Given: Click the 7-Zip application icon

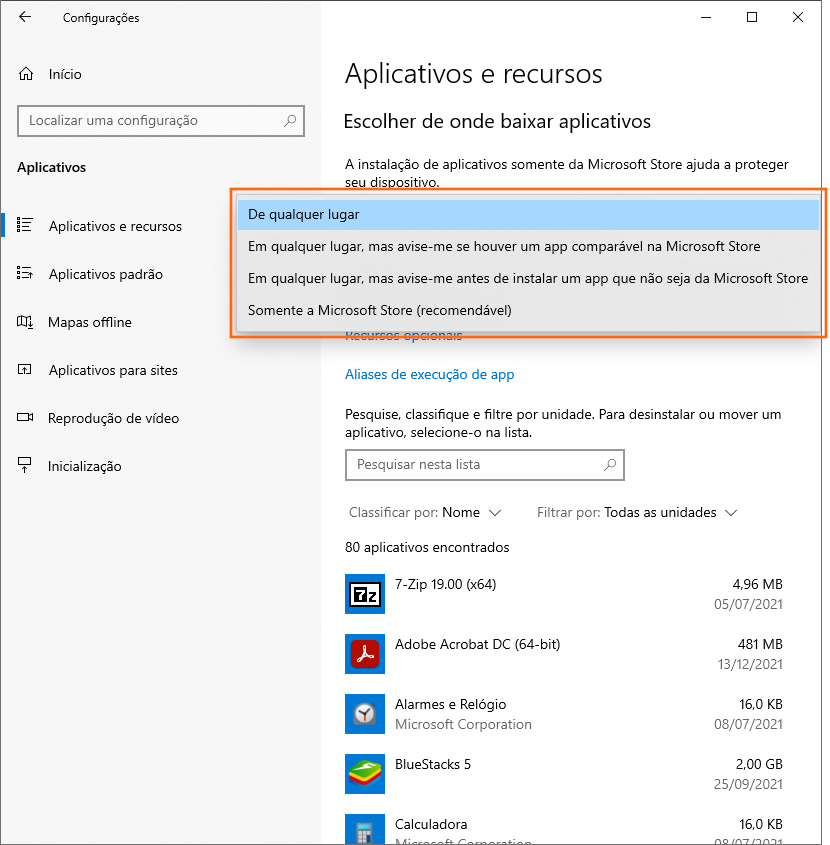Looking at the screenshot, I should (x=365, y=594).
